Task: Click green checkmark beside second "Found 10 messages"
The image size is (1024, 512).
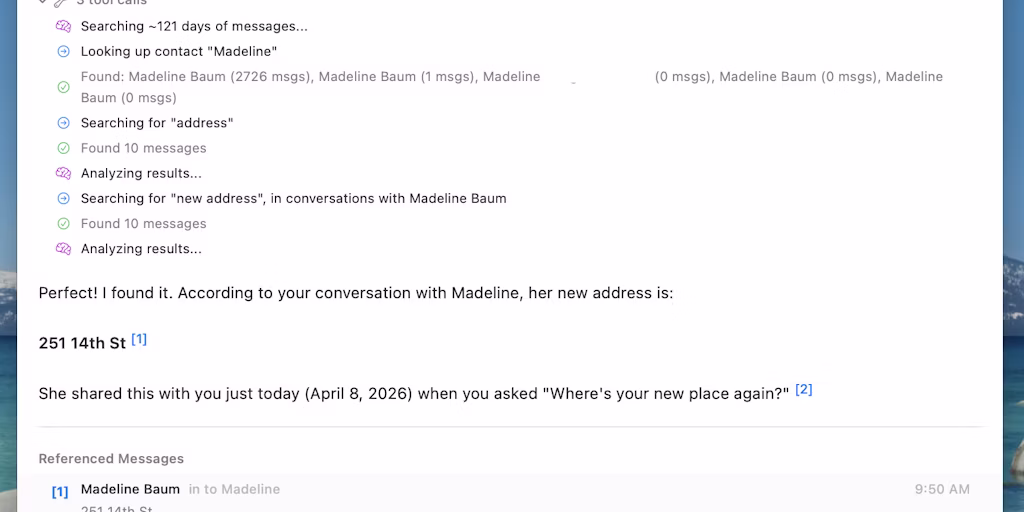Action: (64, 224)
